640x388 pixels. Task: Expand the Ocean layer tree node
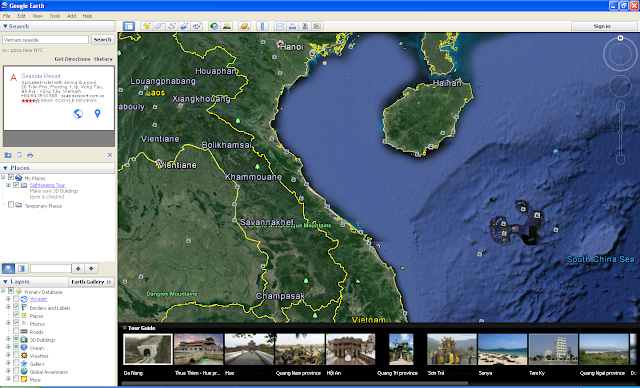(8, 347)
